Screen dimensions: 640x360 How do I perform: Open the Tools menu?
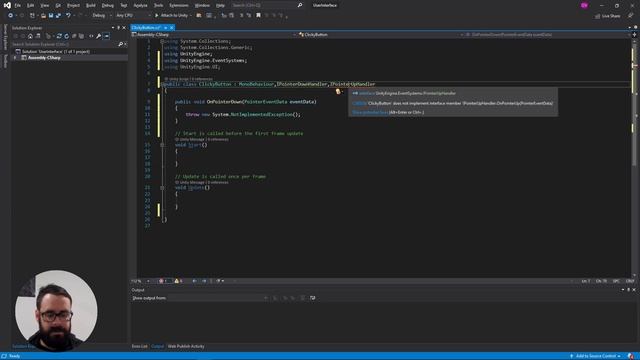158,5
